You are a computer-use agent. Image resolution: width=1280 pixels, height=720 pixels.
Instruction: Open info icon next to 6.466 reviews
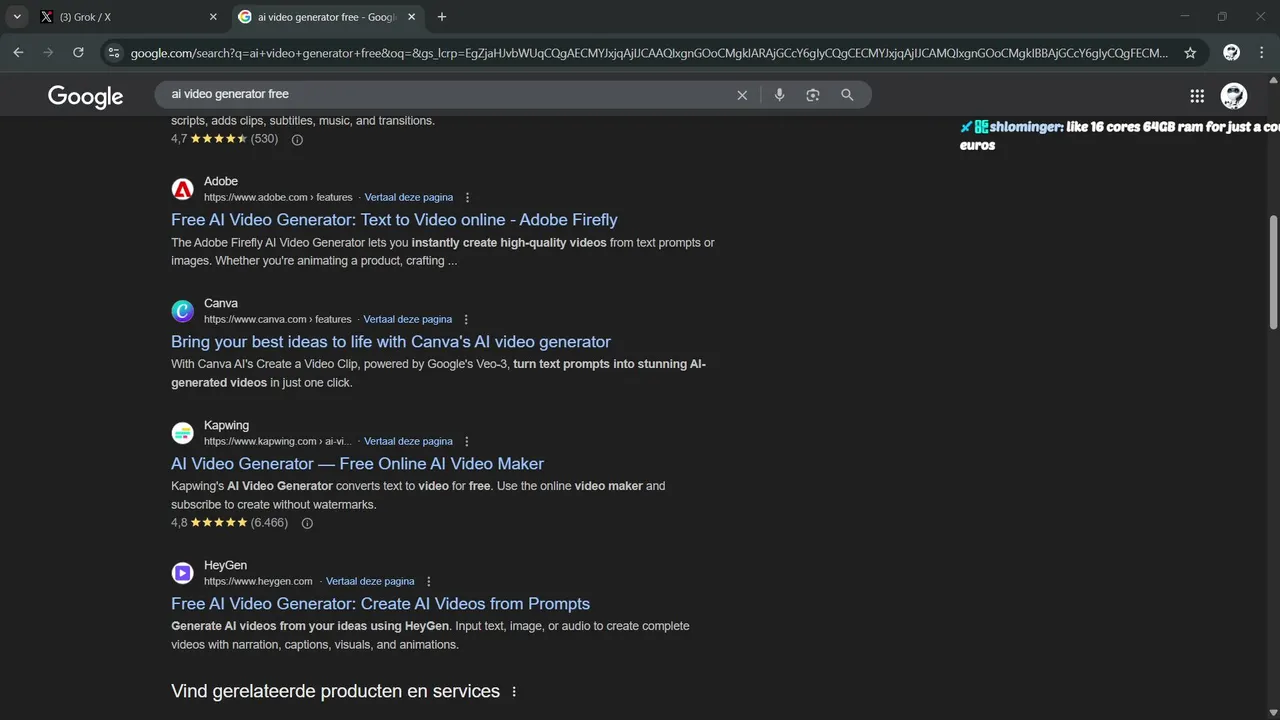point(307,523)
